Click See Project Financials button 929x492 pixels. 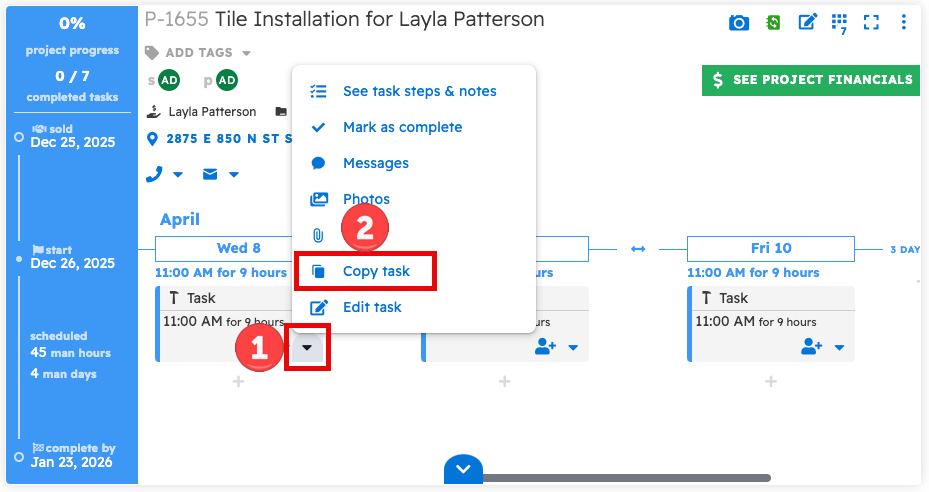811,80
